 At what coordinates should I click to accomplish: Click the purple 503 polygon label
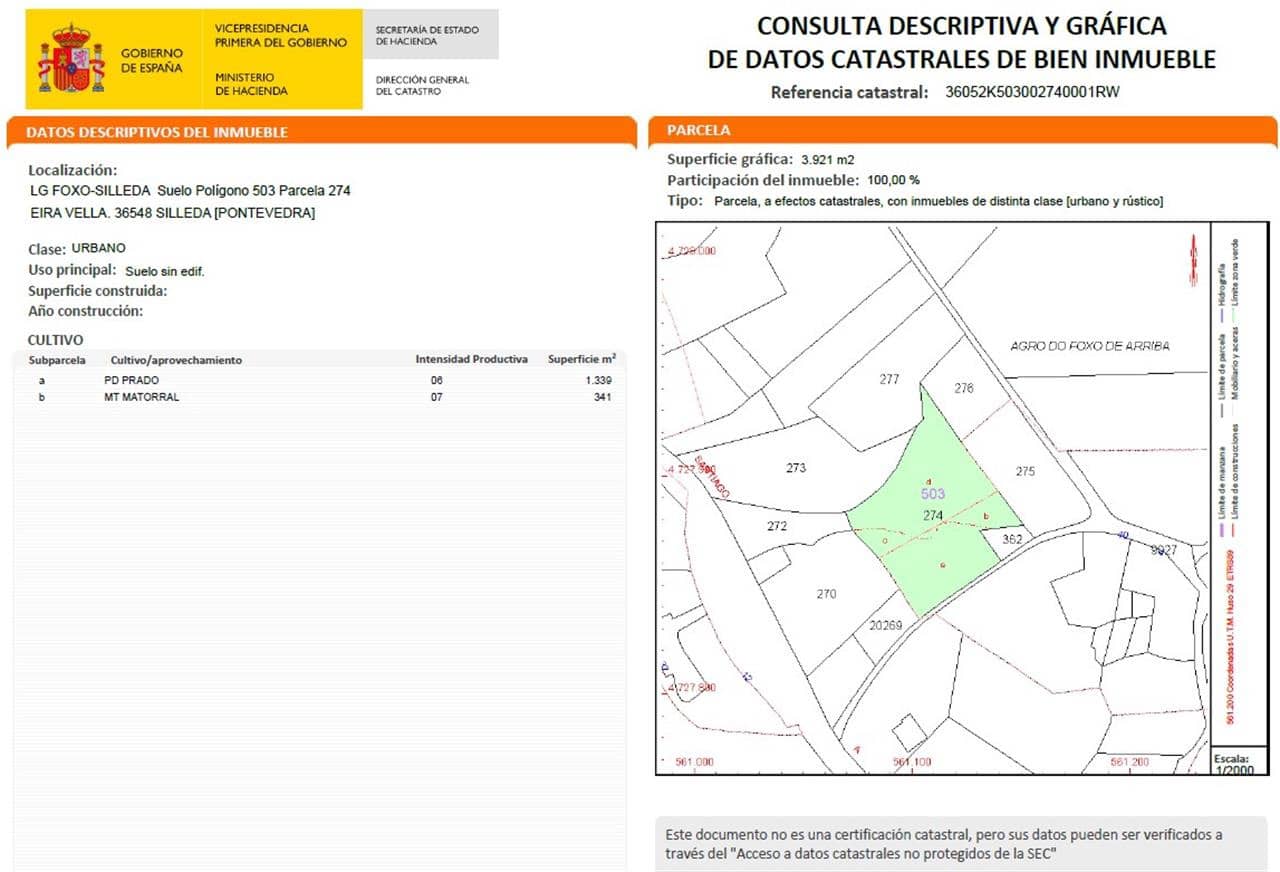pos(931,493)
